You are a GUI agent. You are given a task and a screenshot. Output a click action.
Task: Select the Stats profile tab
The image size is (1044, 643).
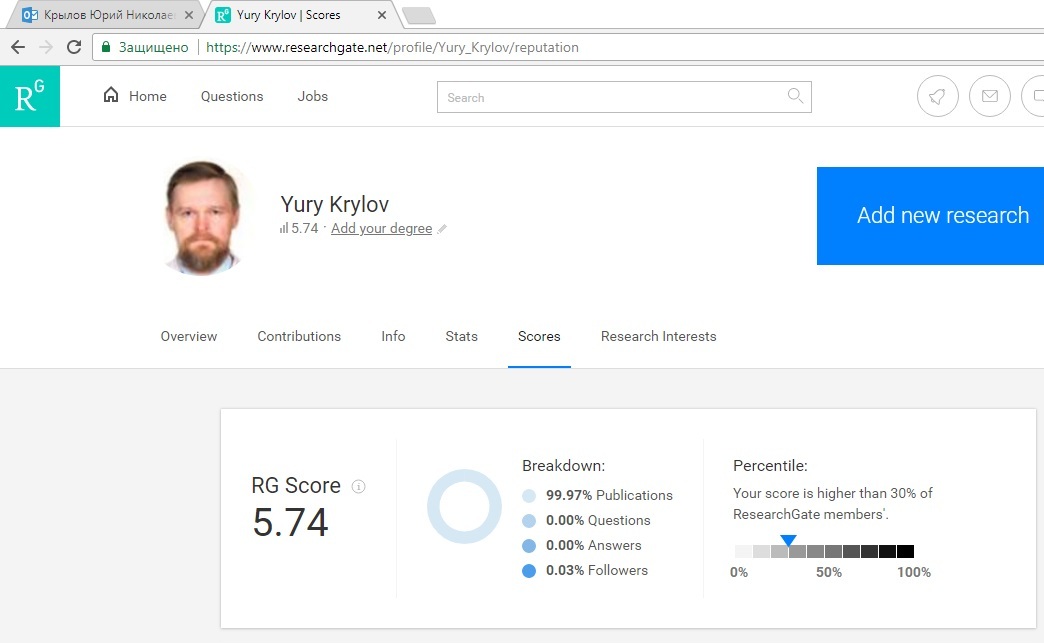tap(461, 336)
